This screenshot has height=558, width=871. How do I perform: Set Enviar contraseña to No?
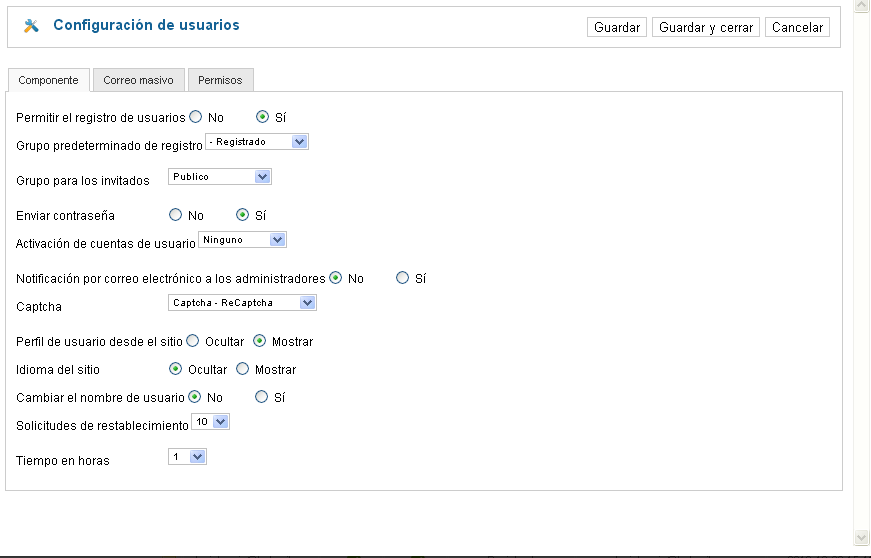pos(176,214)
